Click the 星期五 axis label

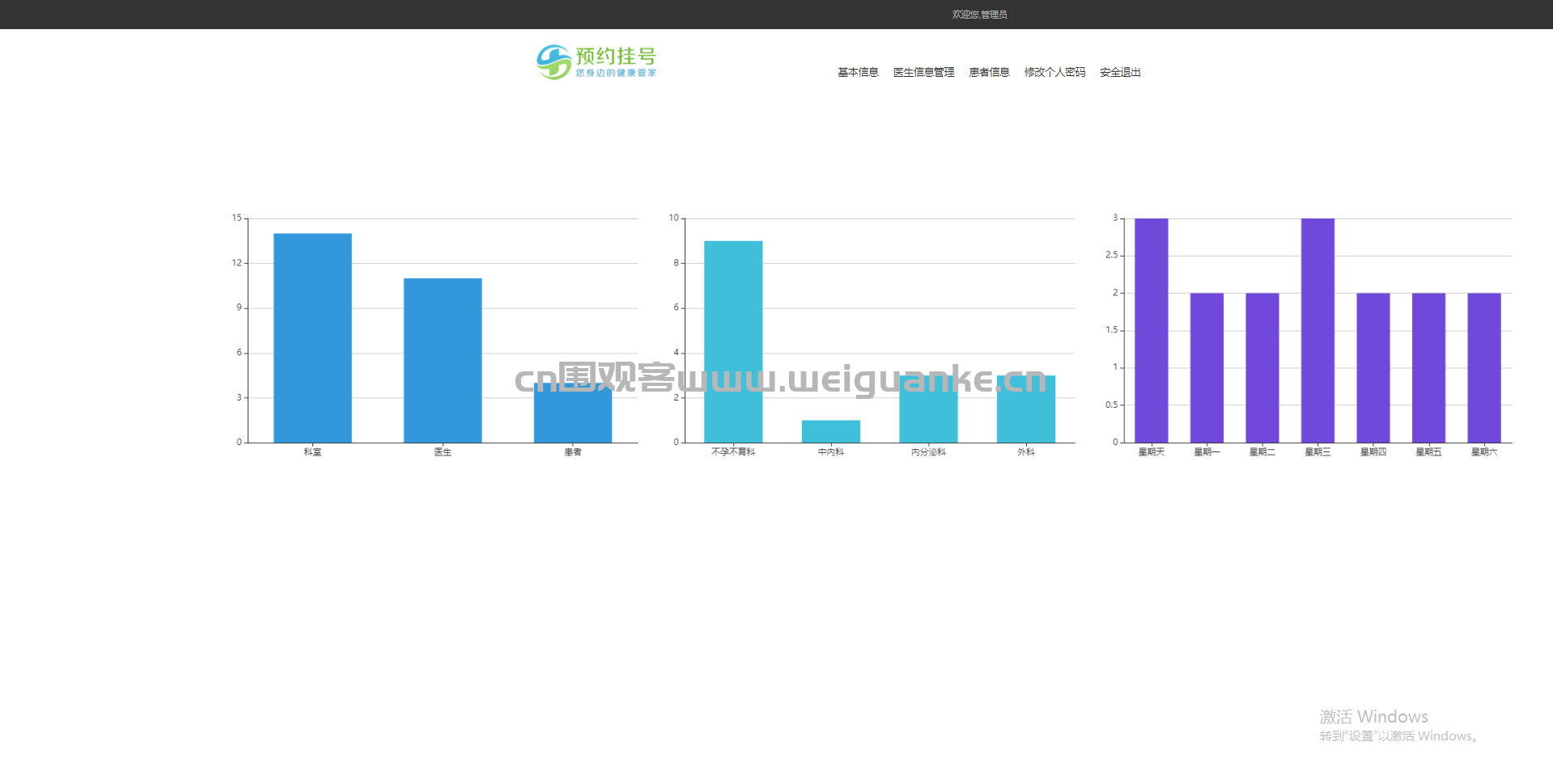coord(1428,452)
